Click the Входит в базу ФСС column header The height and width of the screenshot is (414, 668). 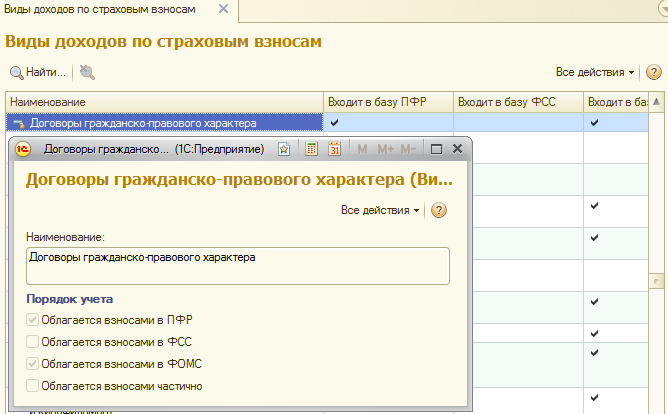(x=518, y=102)
